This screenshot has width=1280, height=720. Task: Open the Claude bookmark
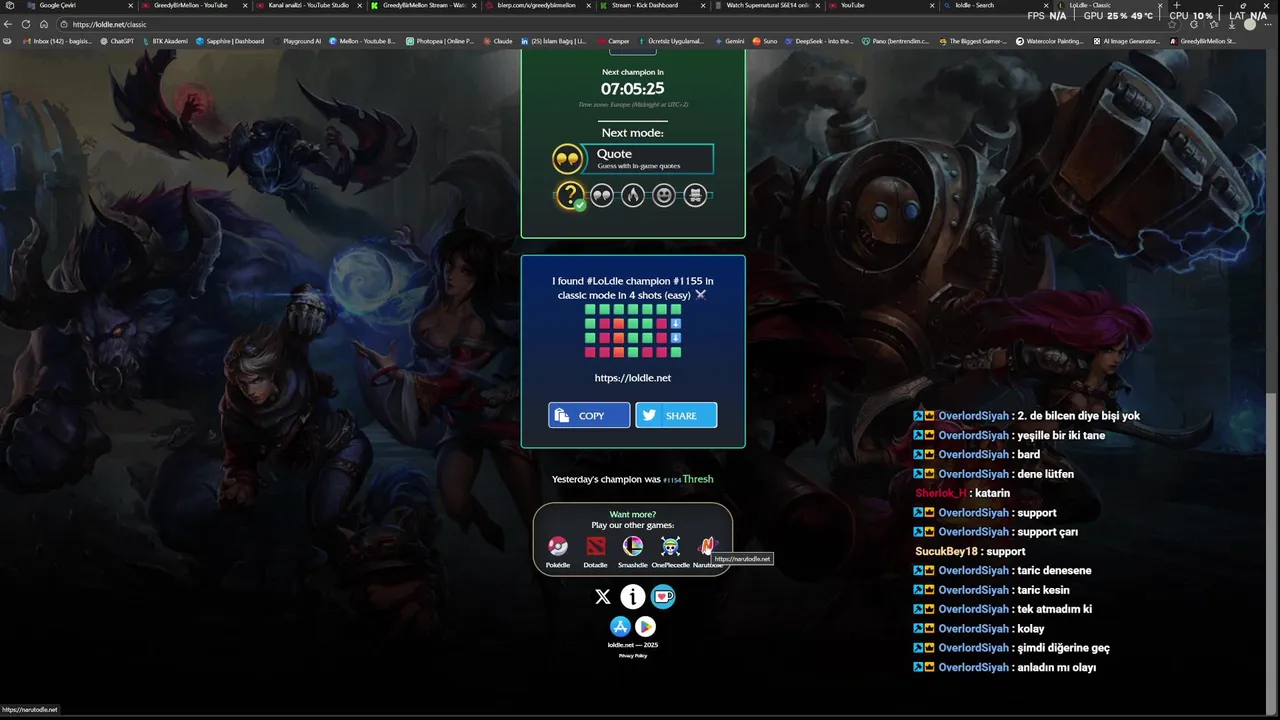pyautogui.click(x=498, y=41)
